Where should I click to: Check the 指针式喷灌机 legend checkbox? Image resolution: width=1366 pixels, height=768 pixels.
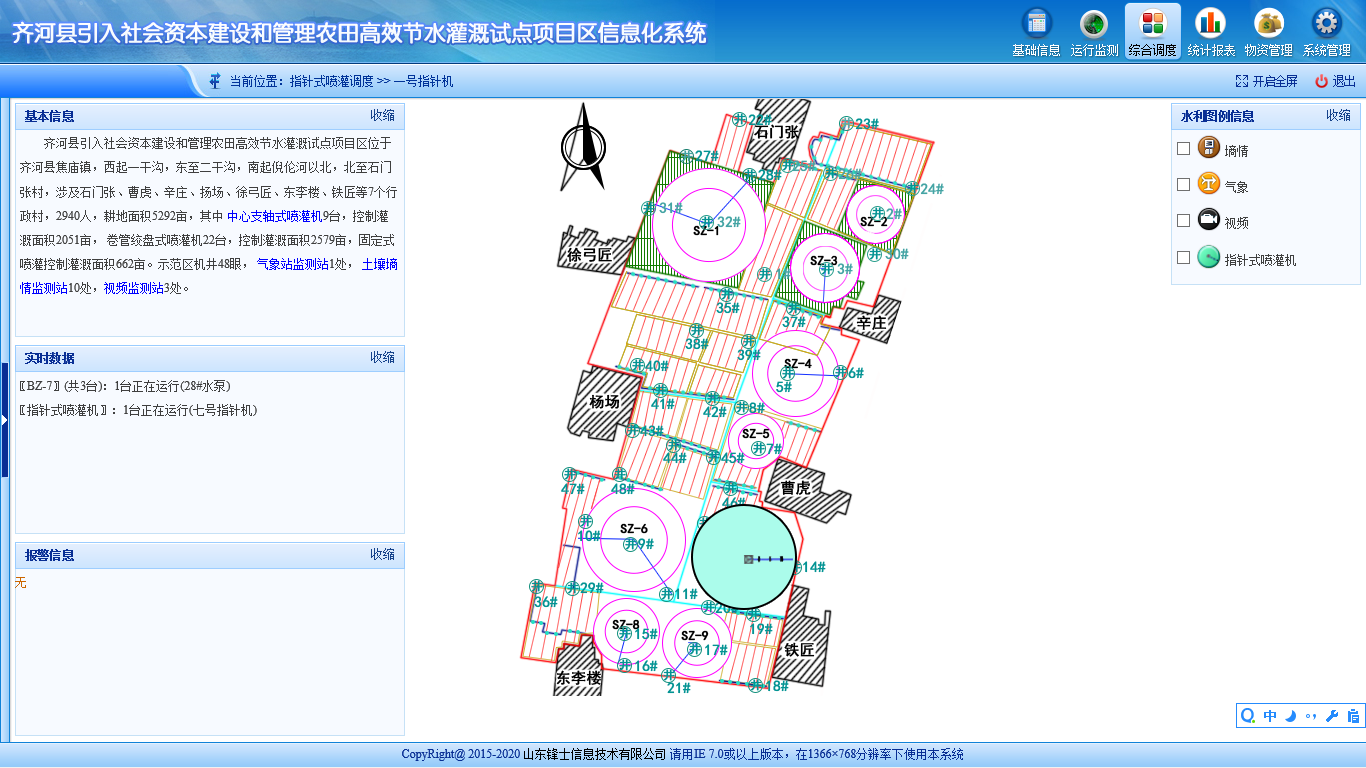[1184, 258]
